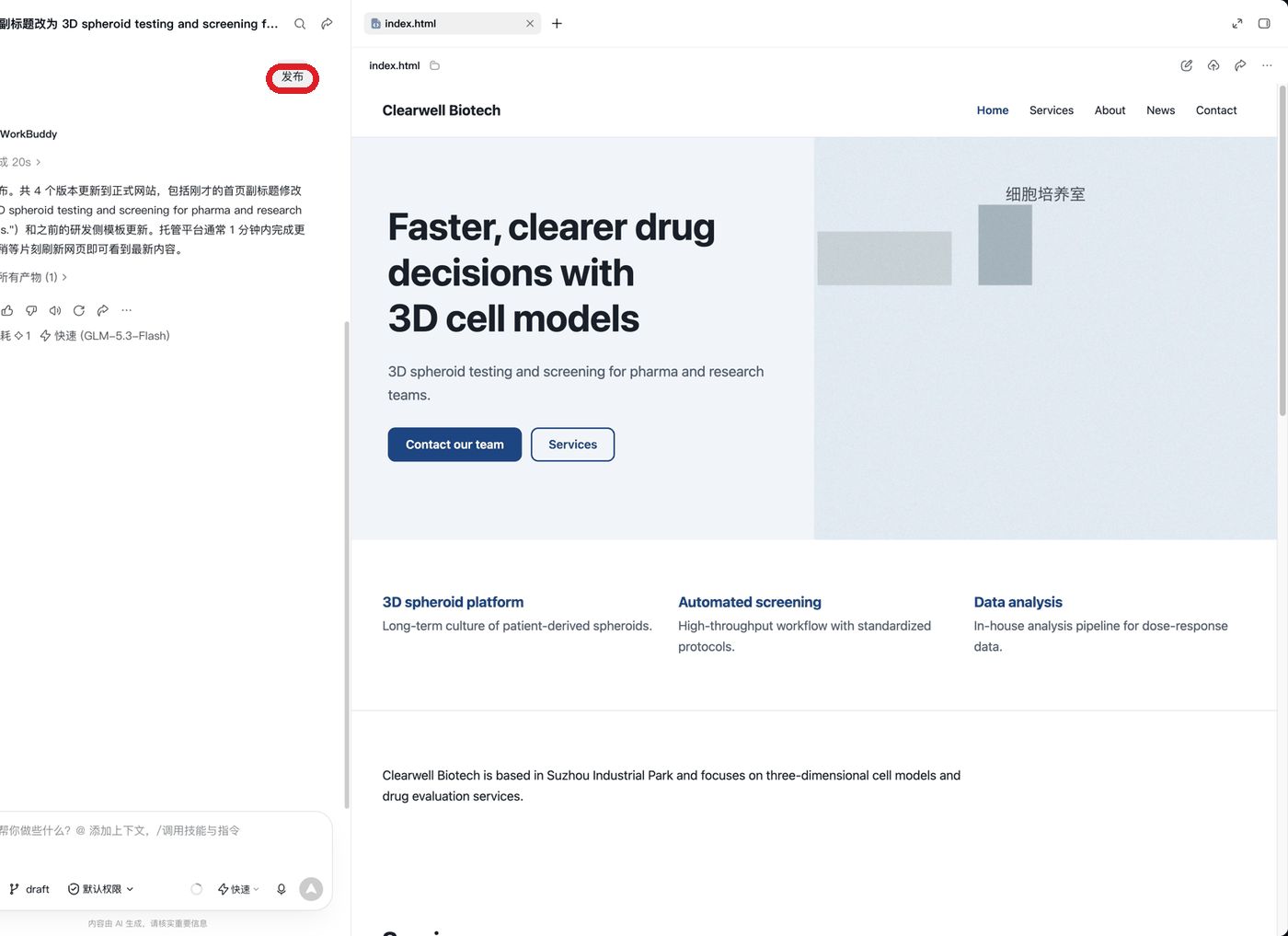Screen dimensions: 1288x936
Task: Open the 快速 model speed dropdown
Action: point(238,889)
